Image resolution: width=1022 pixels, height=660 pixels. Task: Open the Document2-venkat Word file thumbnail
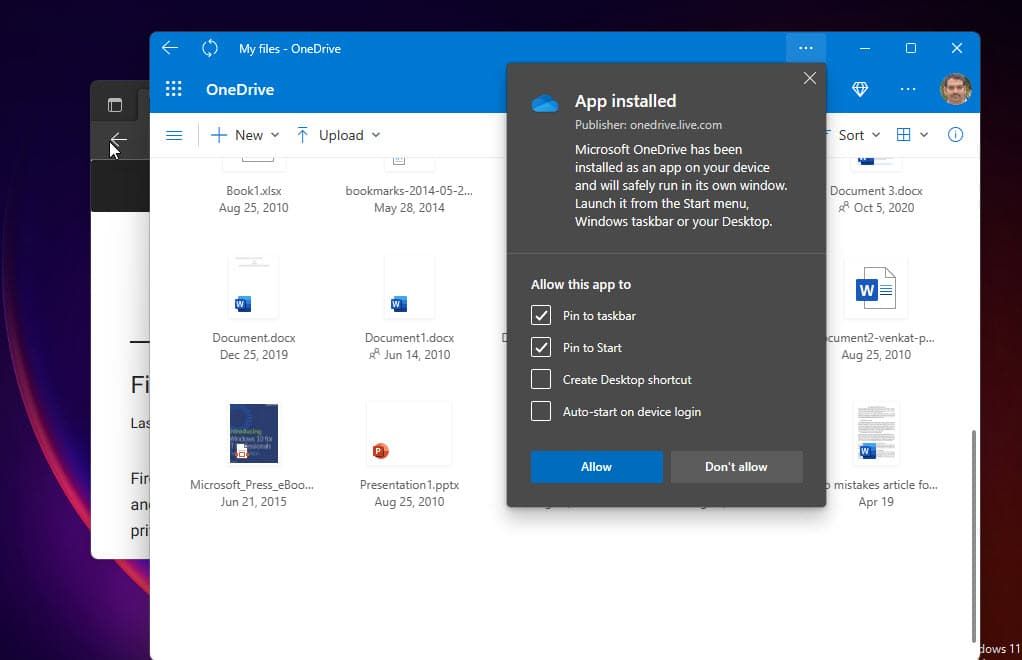pos(875,288)
